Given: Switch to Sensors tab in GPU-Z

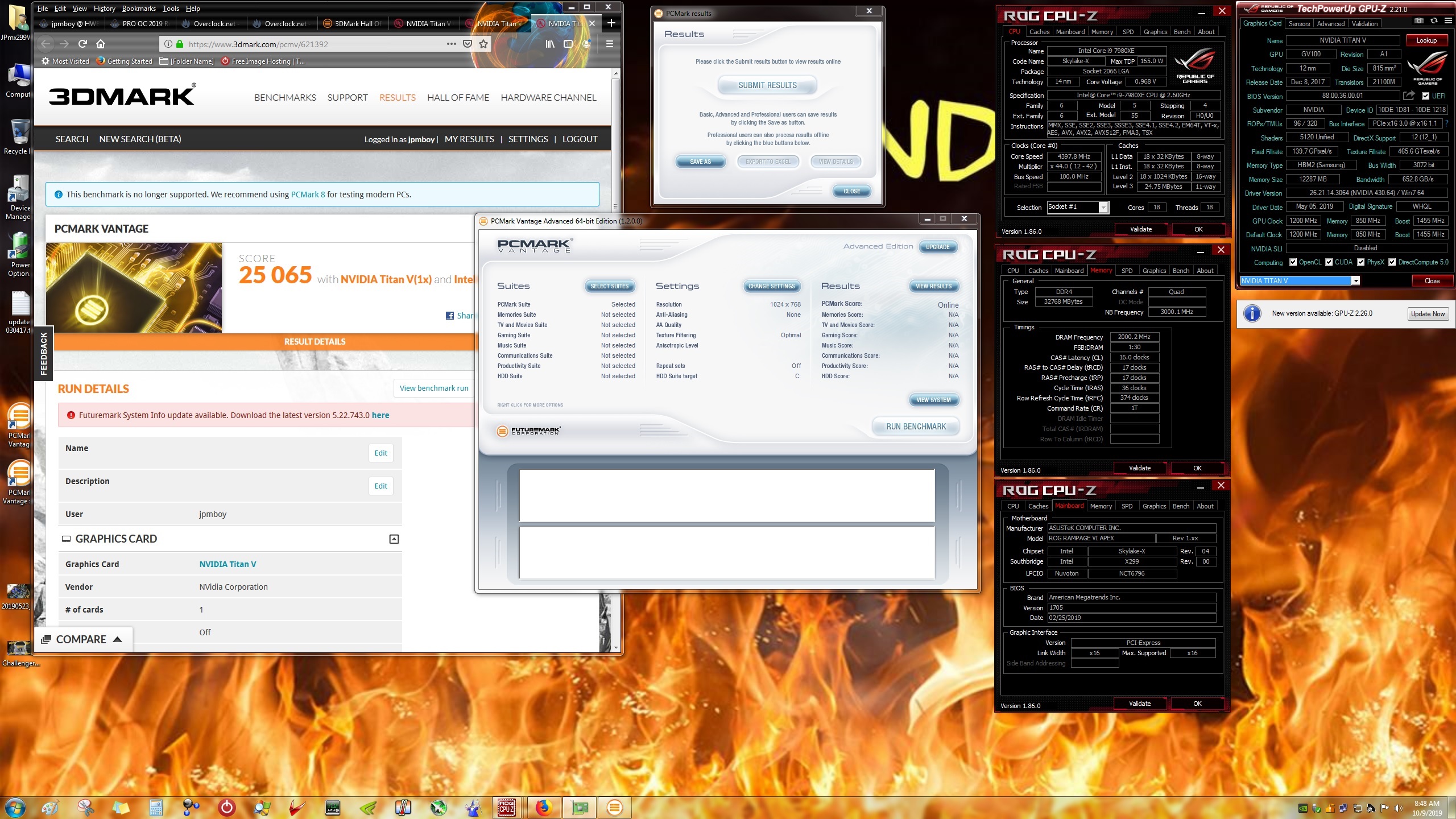Looking at the screenshot, I should pyautogui.click(x=1299, y=24).
